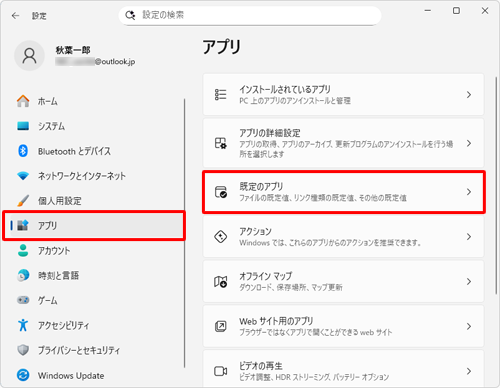Select アカウント in the sidebar
The height and width of the screenshot is (388, 500).
97,250
